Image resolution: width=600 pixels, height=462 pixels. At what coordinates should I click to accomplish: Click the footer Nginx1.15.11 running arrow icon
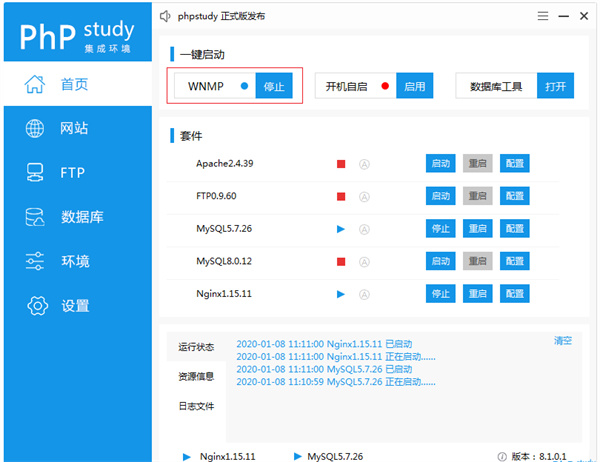pos(187,457)
